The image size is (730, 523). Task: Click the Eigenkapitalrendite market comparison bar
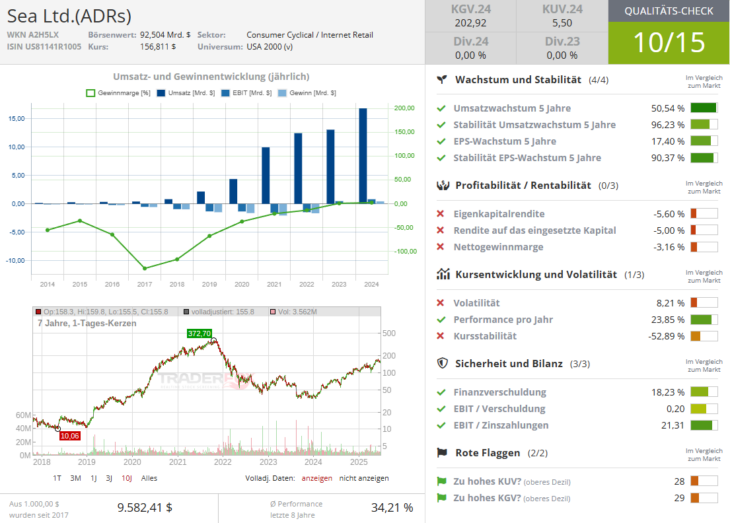pyautogui.click(x=704, y=214)
